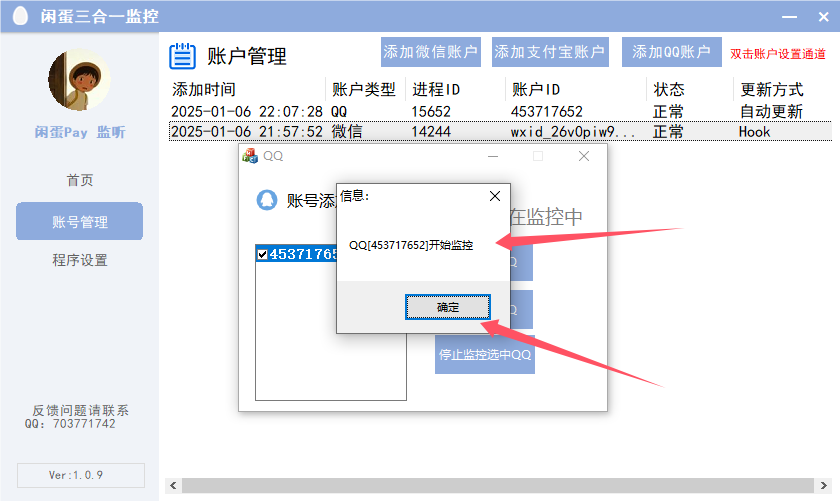Image resolution: width=840 pixels, height=501 pixels.
Task: Close the 信息 message box
Action: [495, 196]
